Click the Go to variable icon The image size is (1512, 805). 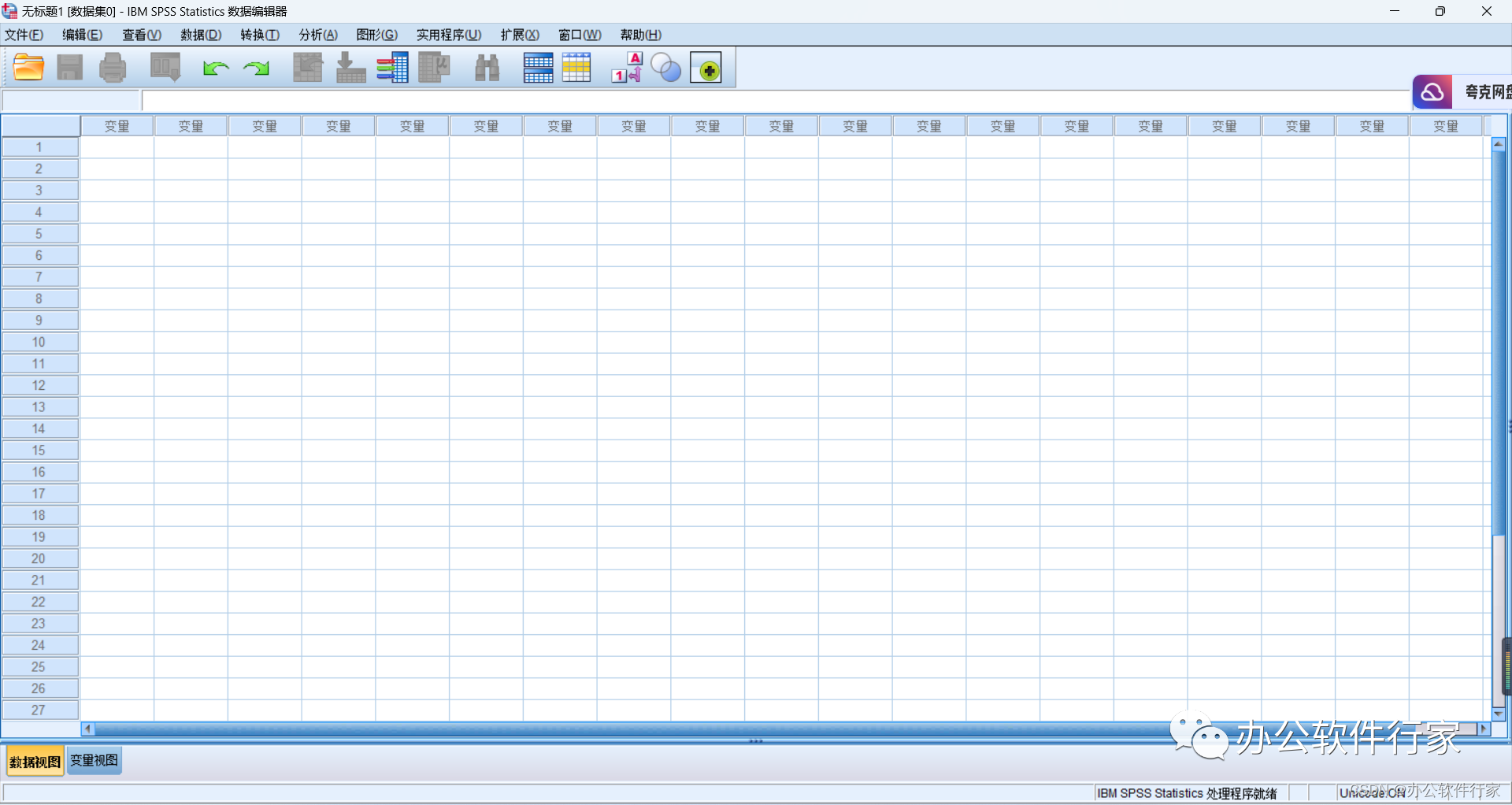point(350,68)
